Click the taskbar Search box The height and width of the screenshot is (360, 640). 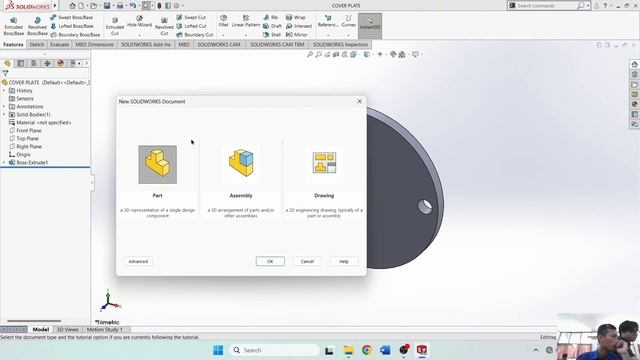click(x=275, y=350)
